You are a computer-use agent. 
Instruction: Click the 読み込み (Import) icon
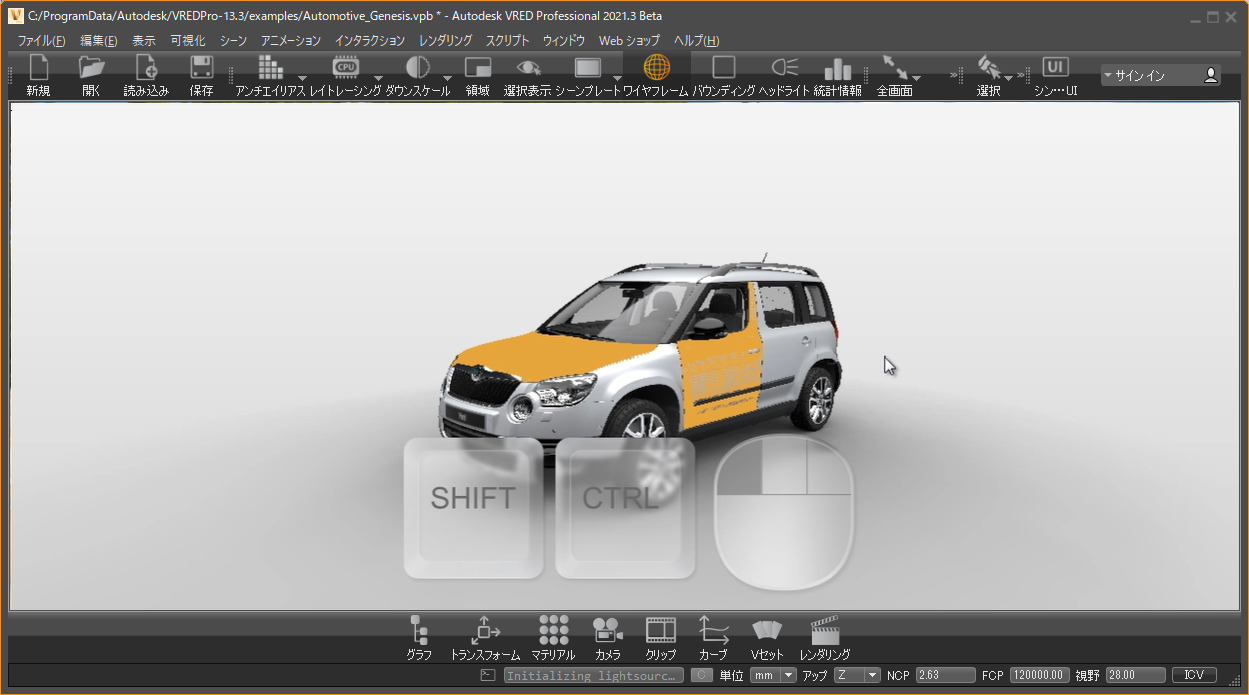click(147, 68)
